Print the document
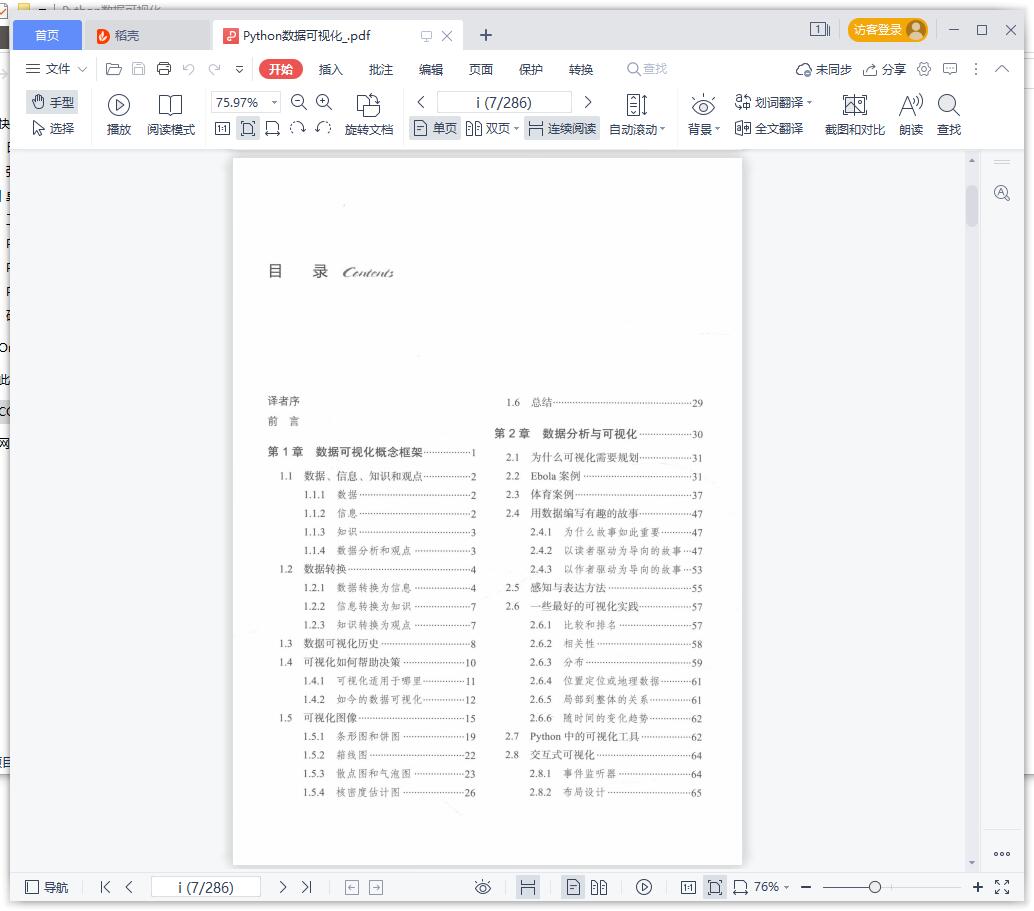 click(164, 69)
